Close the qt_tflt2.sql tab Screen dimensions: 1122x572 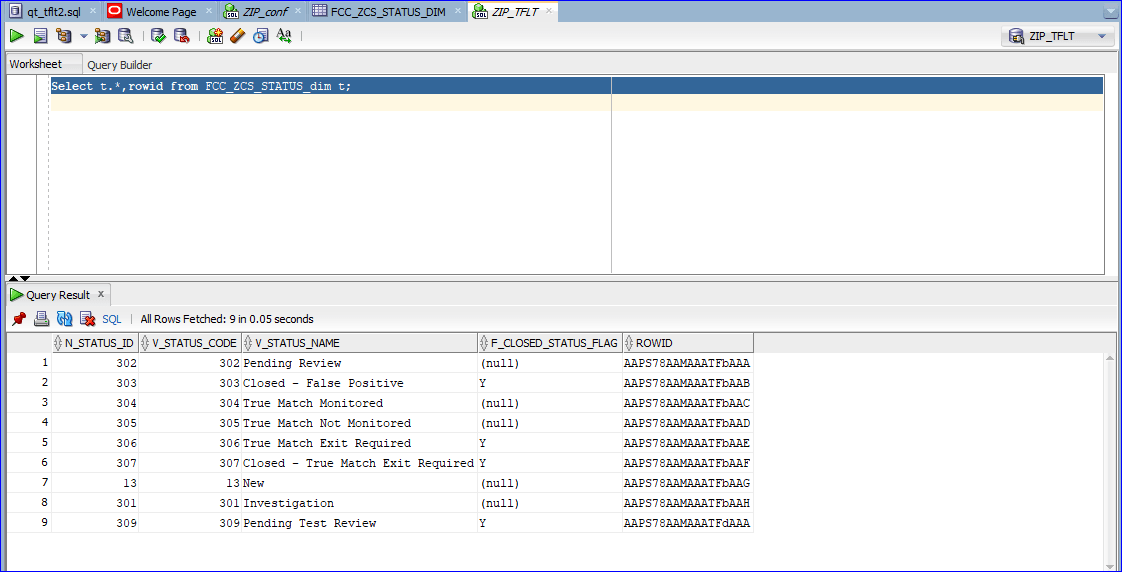(92, 11)
